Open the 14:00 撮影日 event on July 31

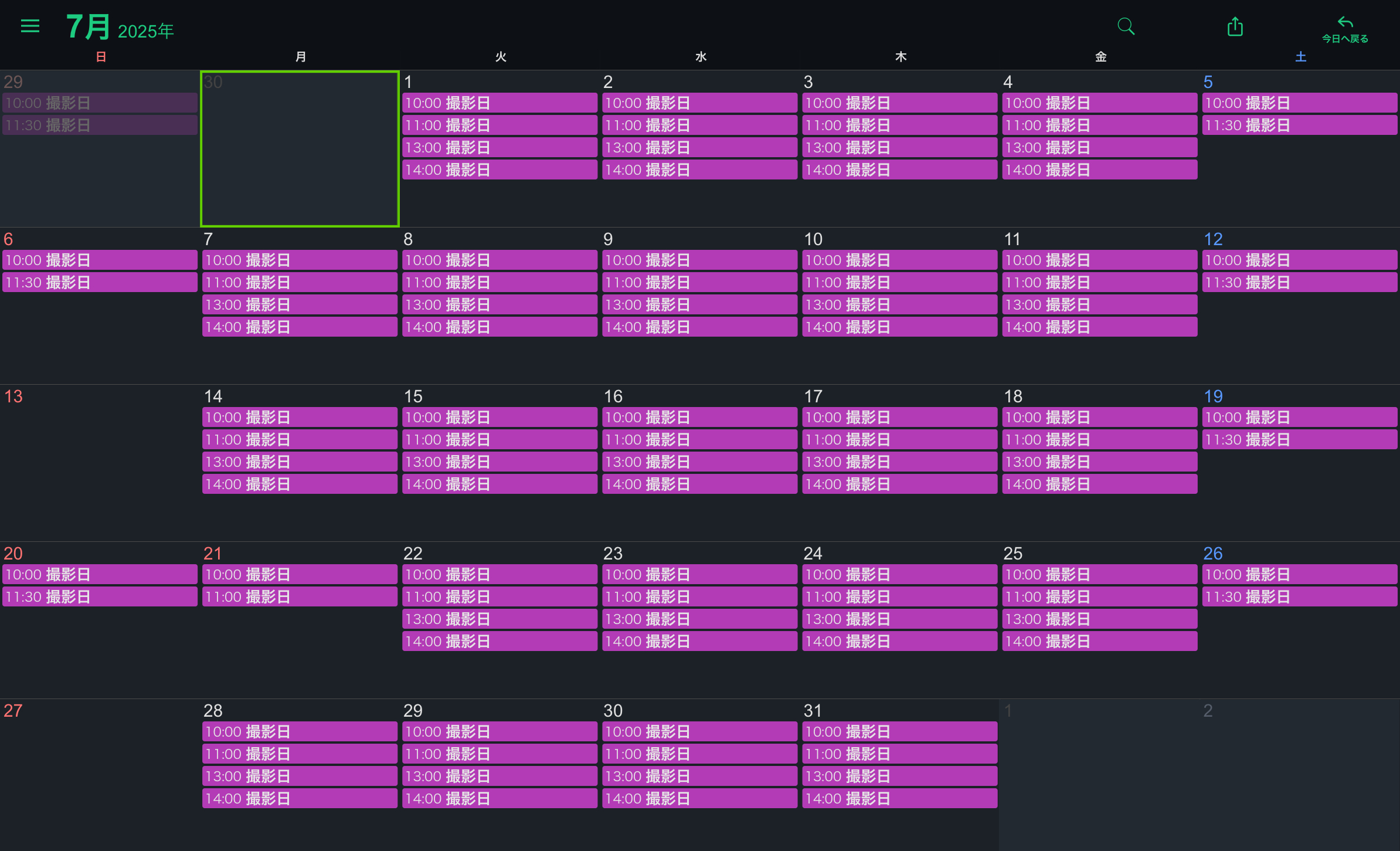pos(899,799)
